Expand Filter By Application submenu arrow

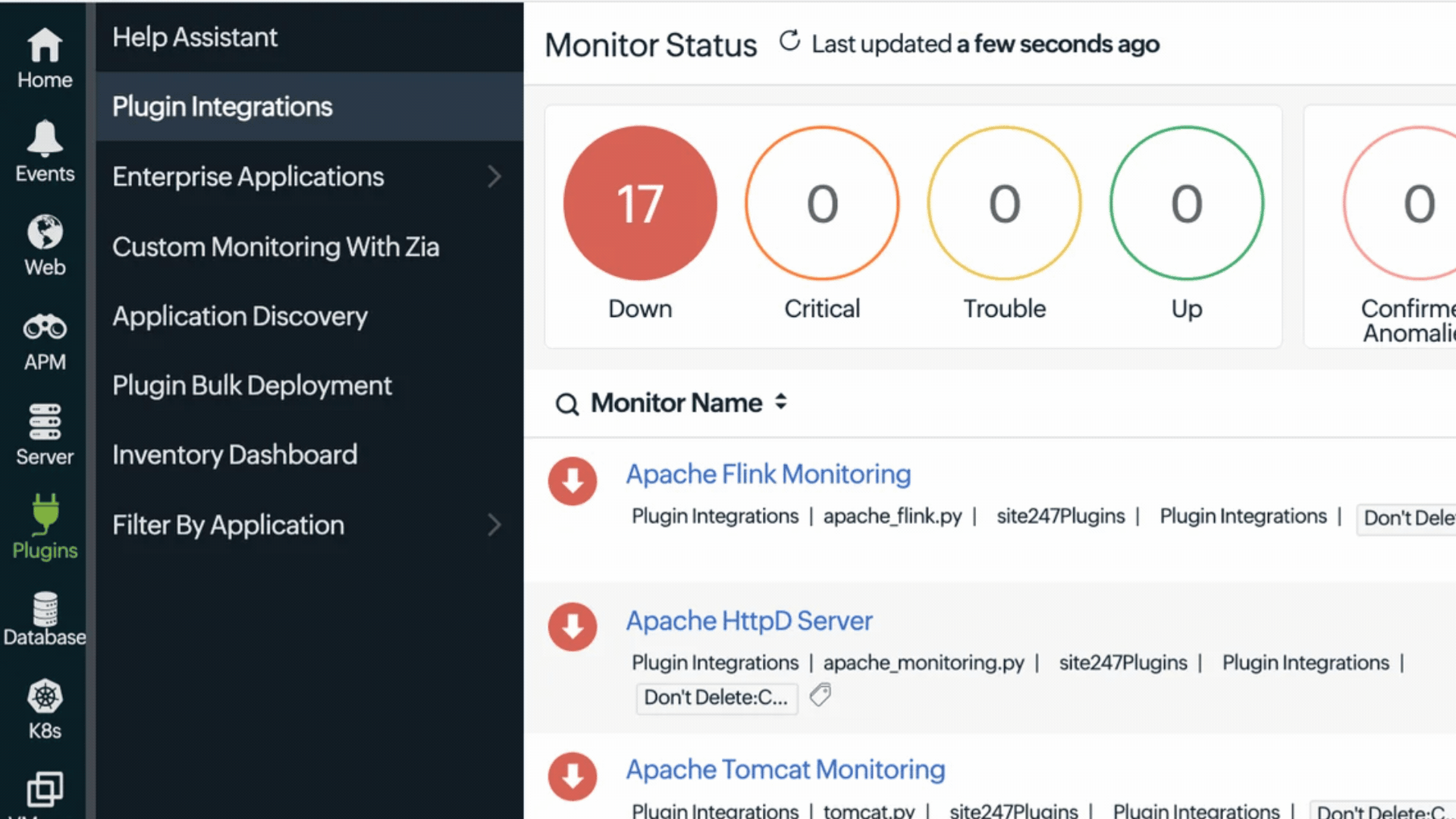click(x=494, y=525)
